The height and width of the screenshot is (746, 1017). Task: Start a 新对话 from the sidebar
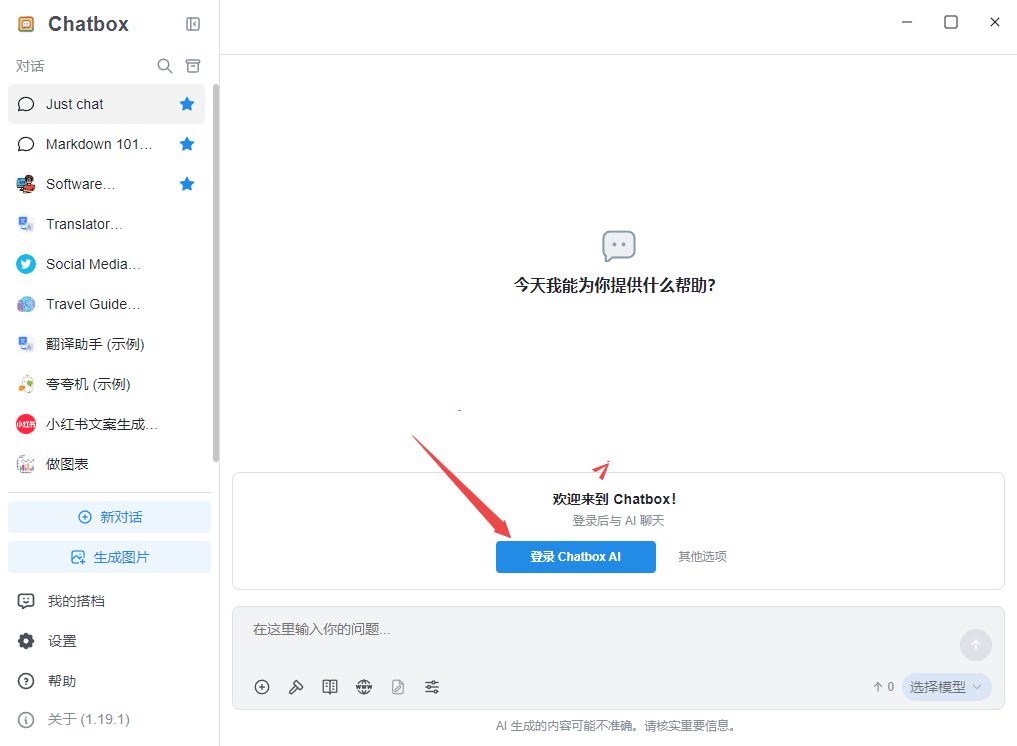(109, 517)
